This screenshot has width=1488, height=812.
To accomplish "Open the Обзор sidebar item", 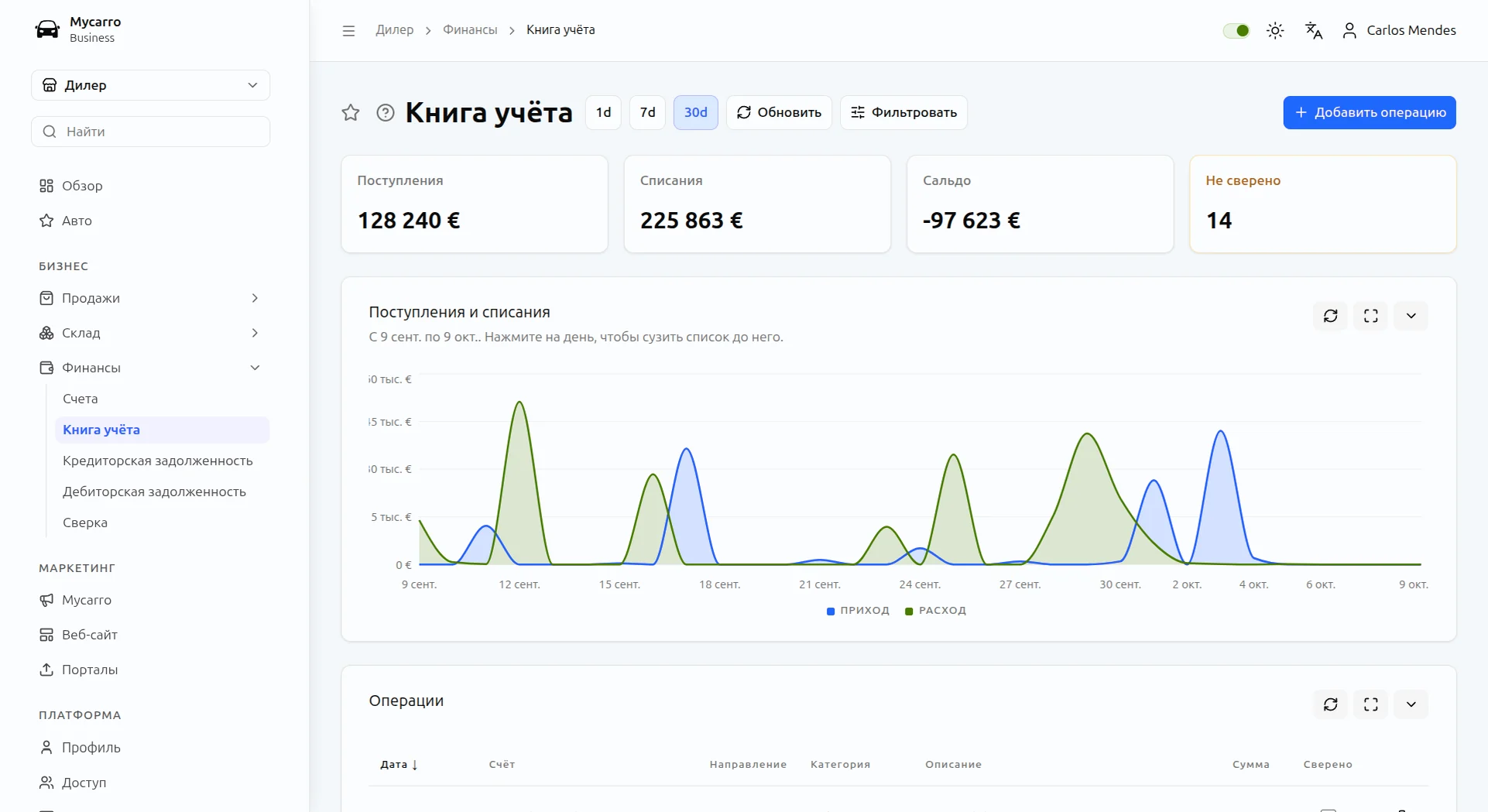I will pos(151,186).
